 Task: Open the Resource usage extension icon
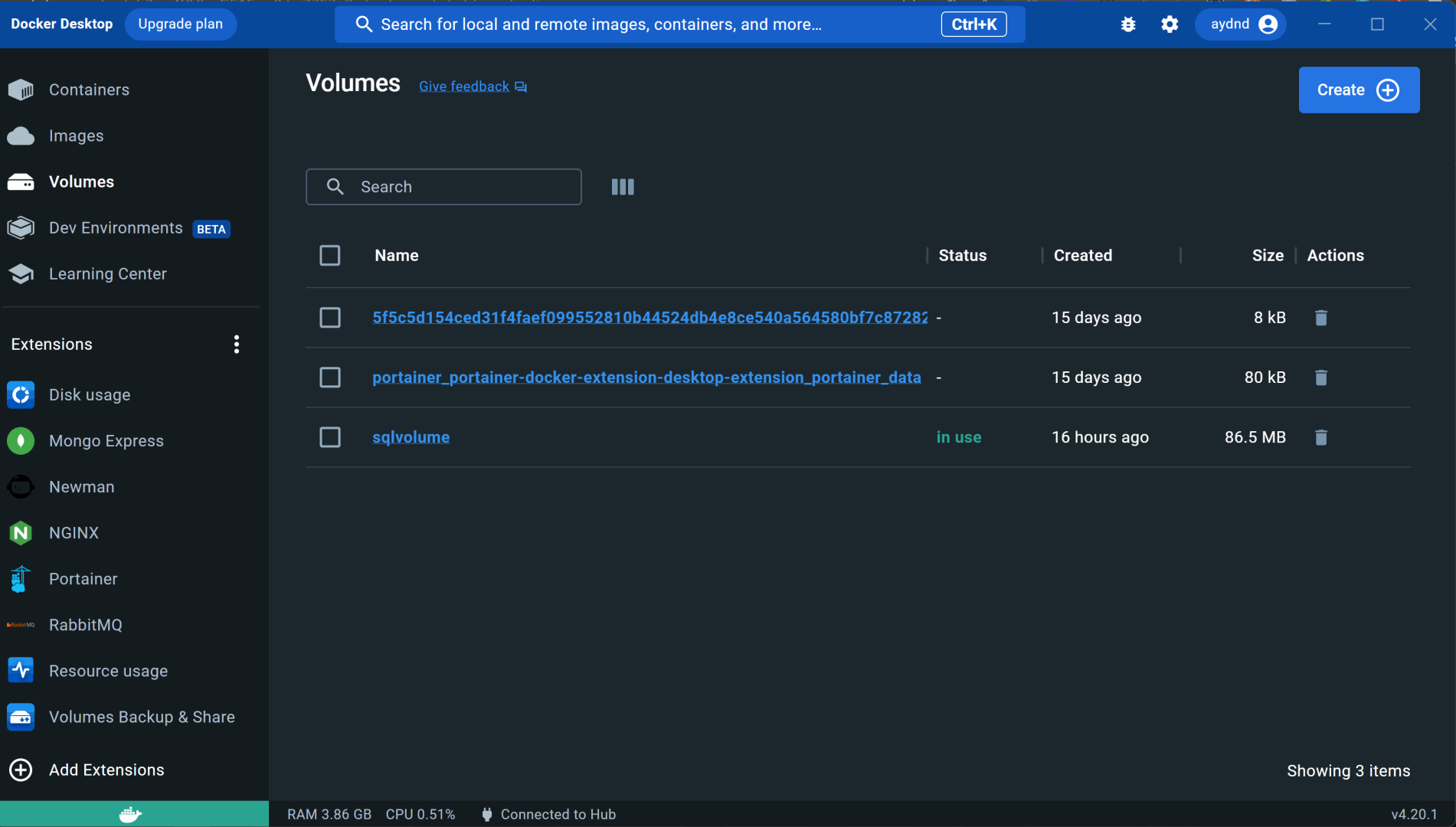pyautogui.click(x=21, y=670)
